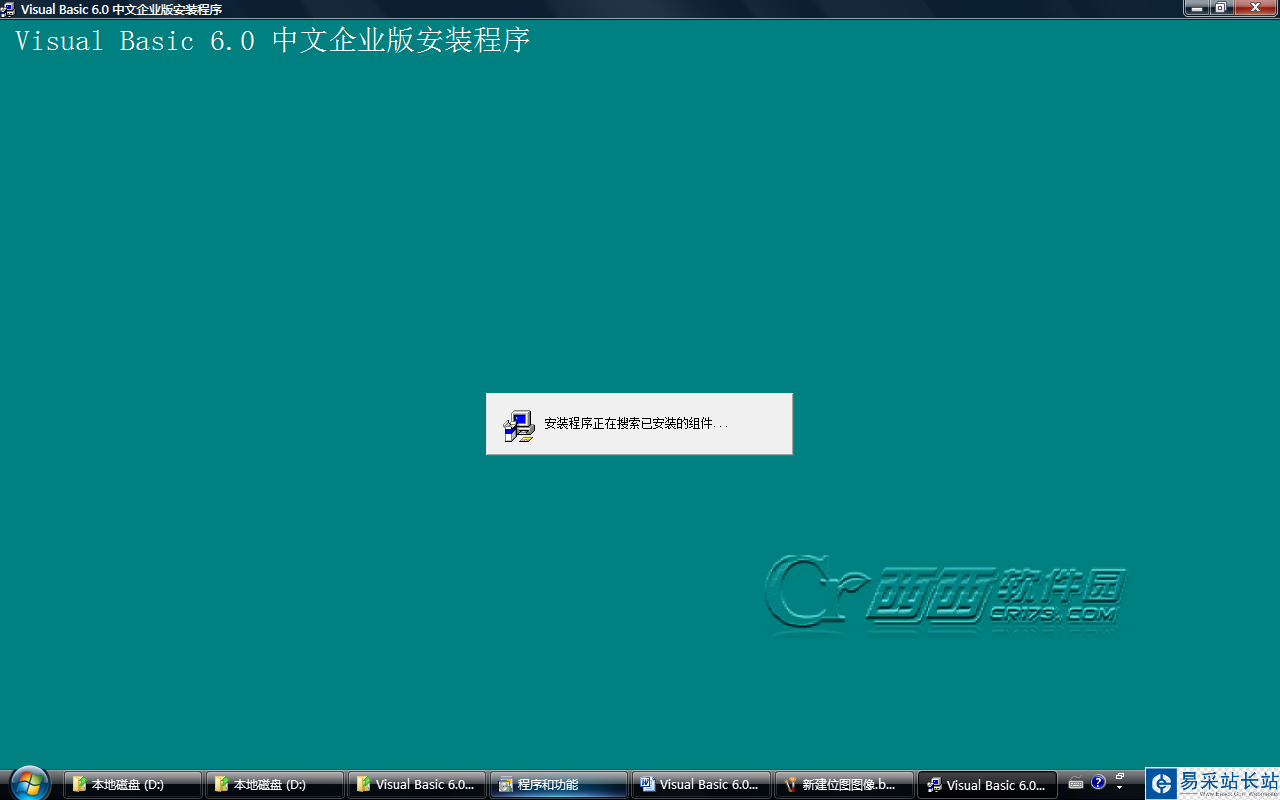This screenshot has height=800, width=1280.
Task: Select the Visual Basic 6.0 setup taskbar button
Action: (987, 785)
